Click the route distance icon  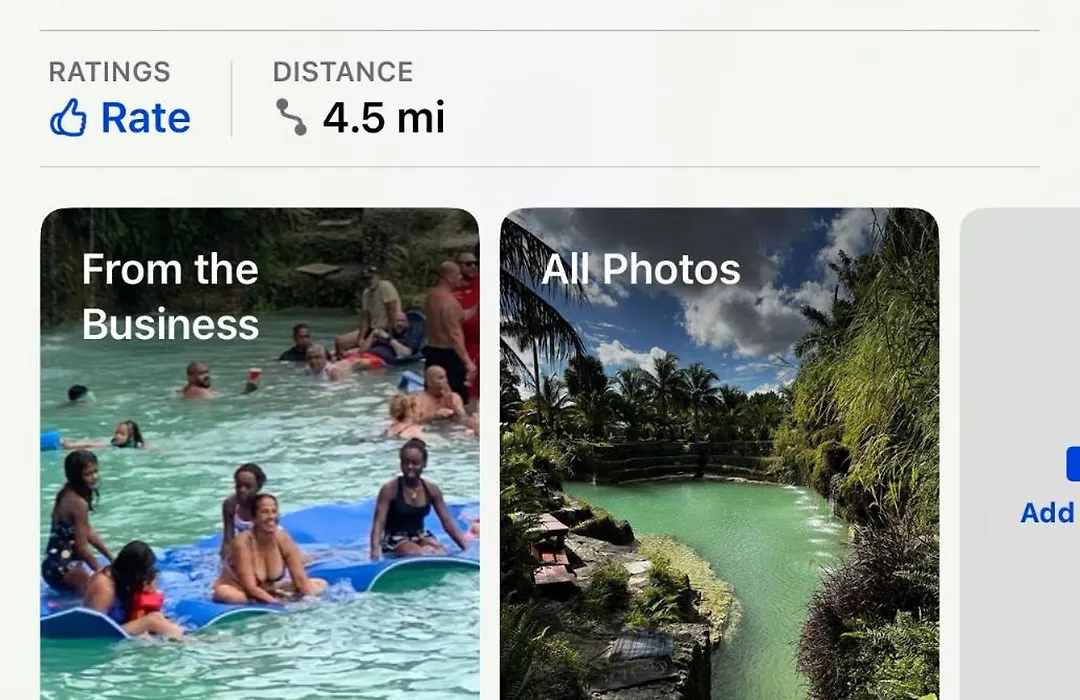[291, 116]
